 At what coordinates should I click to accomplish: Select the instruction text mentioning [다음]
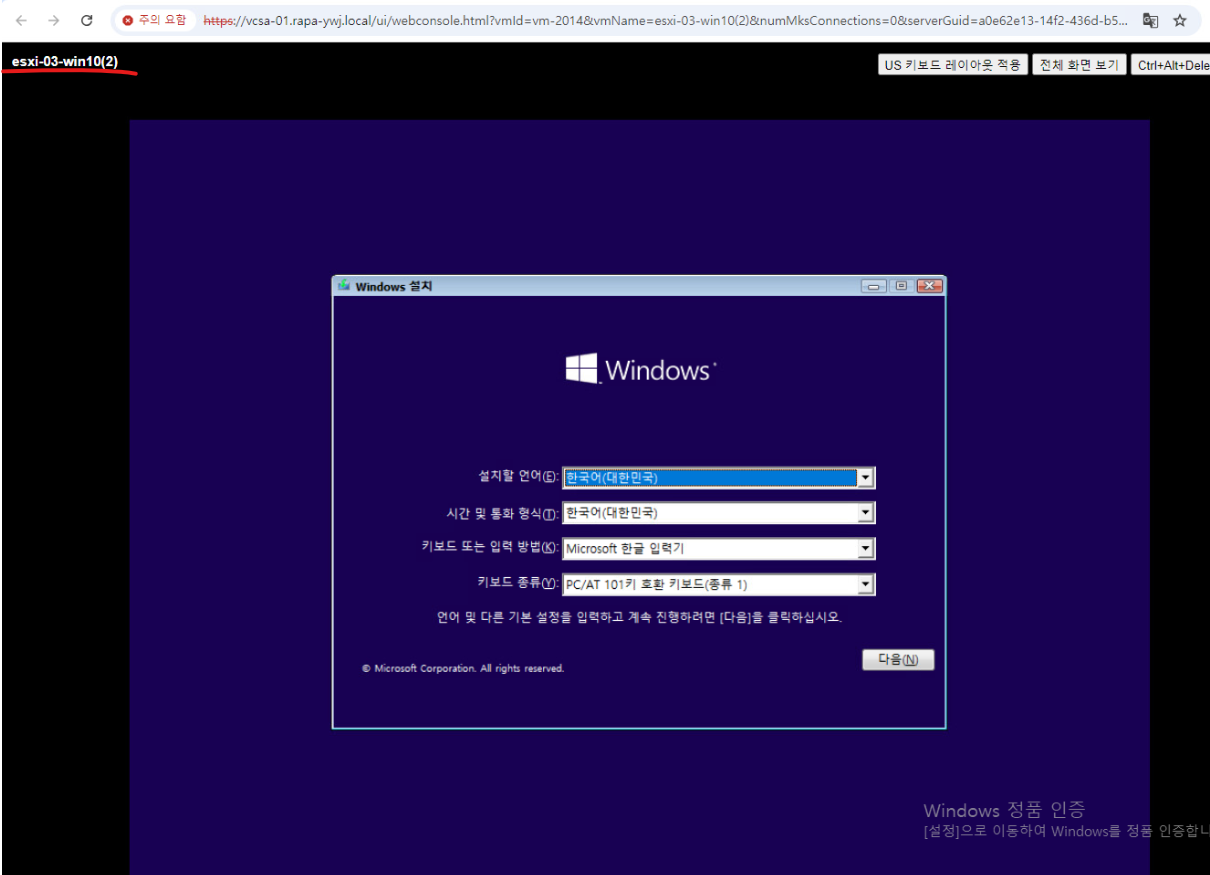click(639, 618)
